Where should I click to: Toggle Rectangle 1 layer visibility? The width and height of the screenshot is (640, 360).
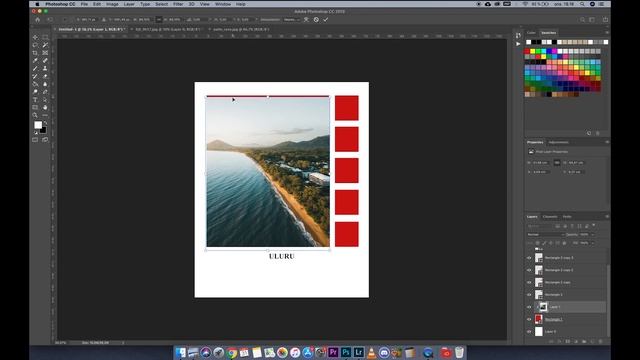tap(529, 319)
